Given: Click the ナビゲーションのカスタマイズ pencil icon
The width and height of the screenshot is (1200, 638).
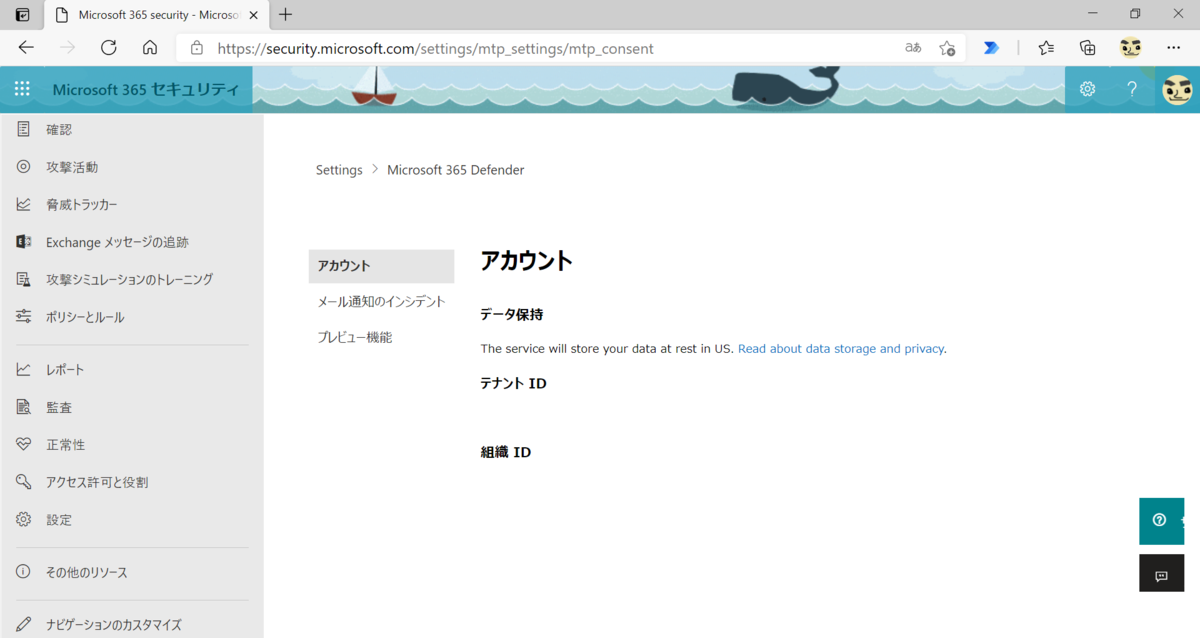Looking at the screenshot, I should pyautogui.click(x=24, y=625).
